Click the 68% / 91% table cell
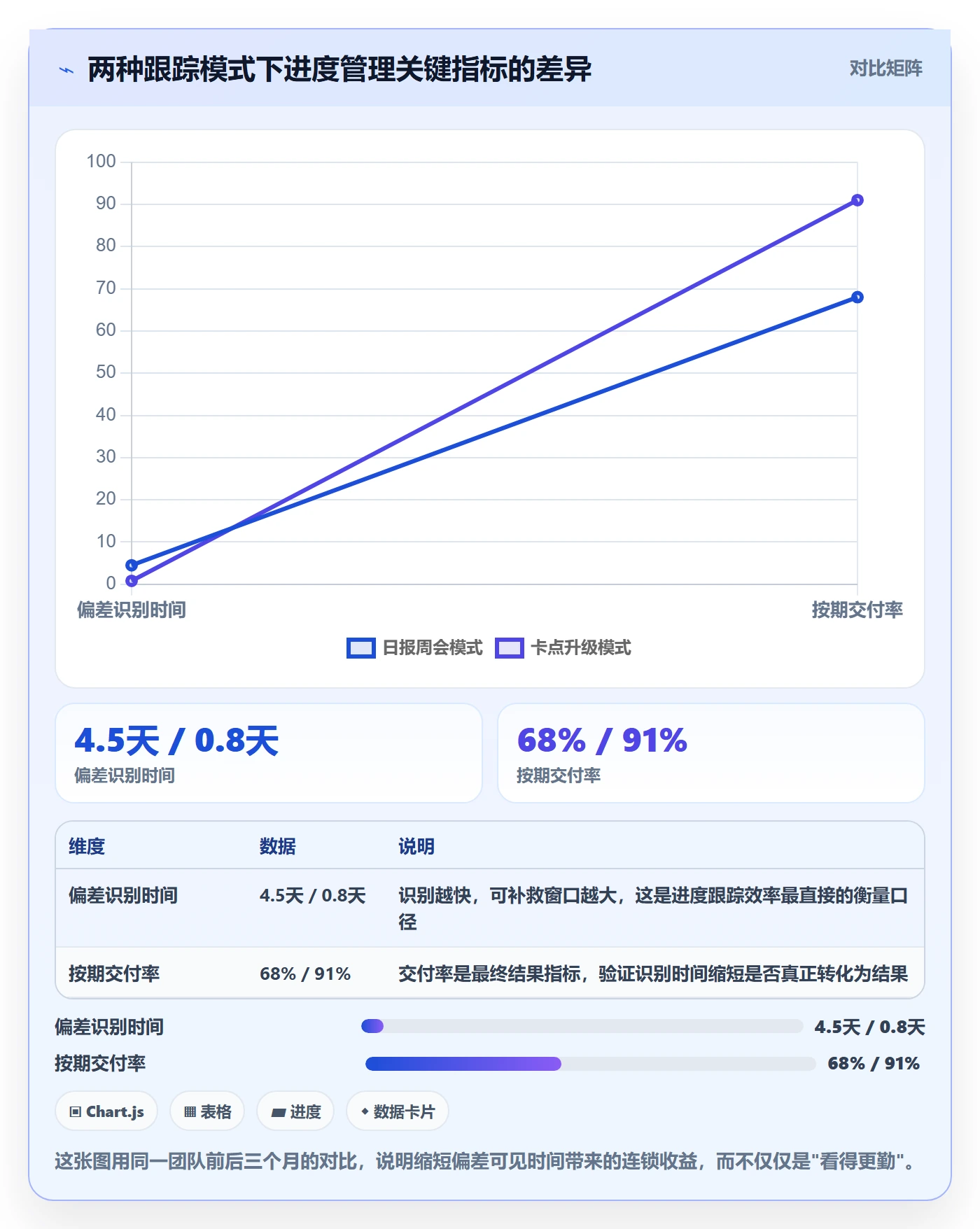 (305, 974)
